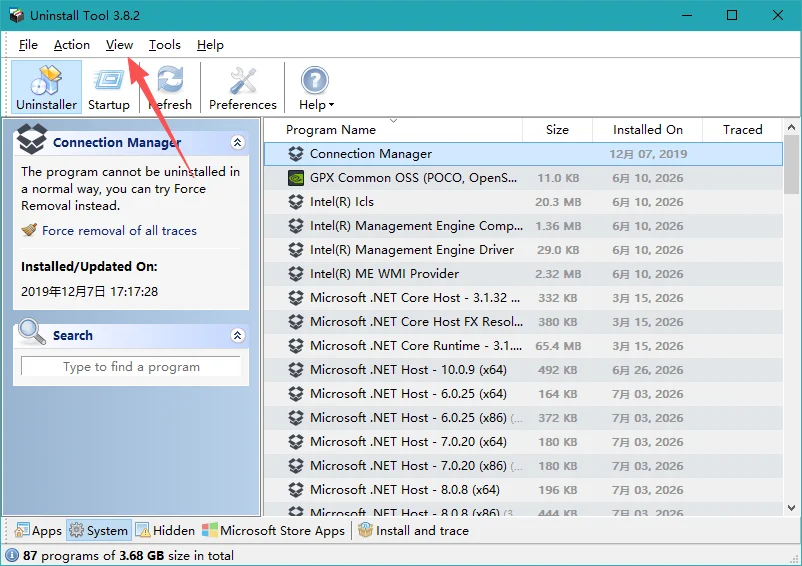Click the program list scrollbar thumb
The width and height of the screenshot is (802, 566).
[791, 165]
